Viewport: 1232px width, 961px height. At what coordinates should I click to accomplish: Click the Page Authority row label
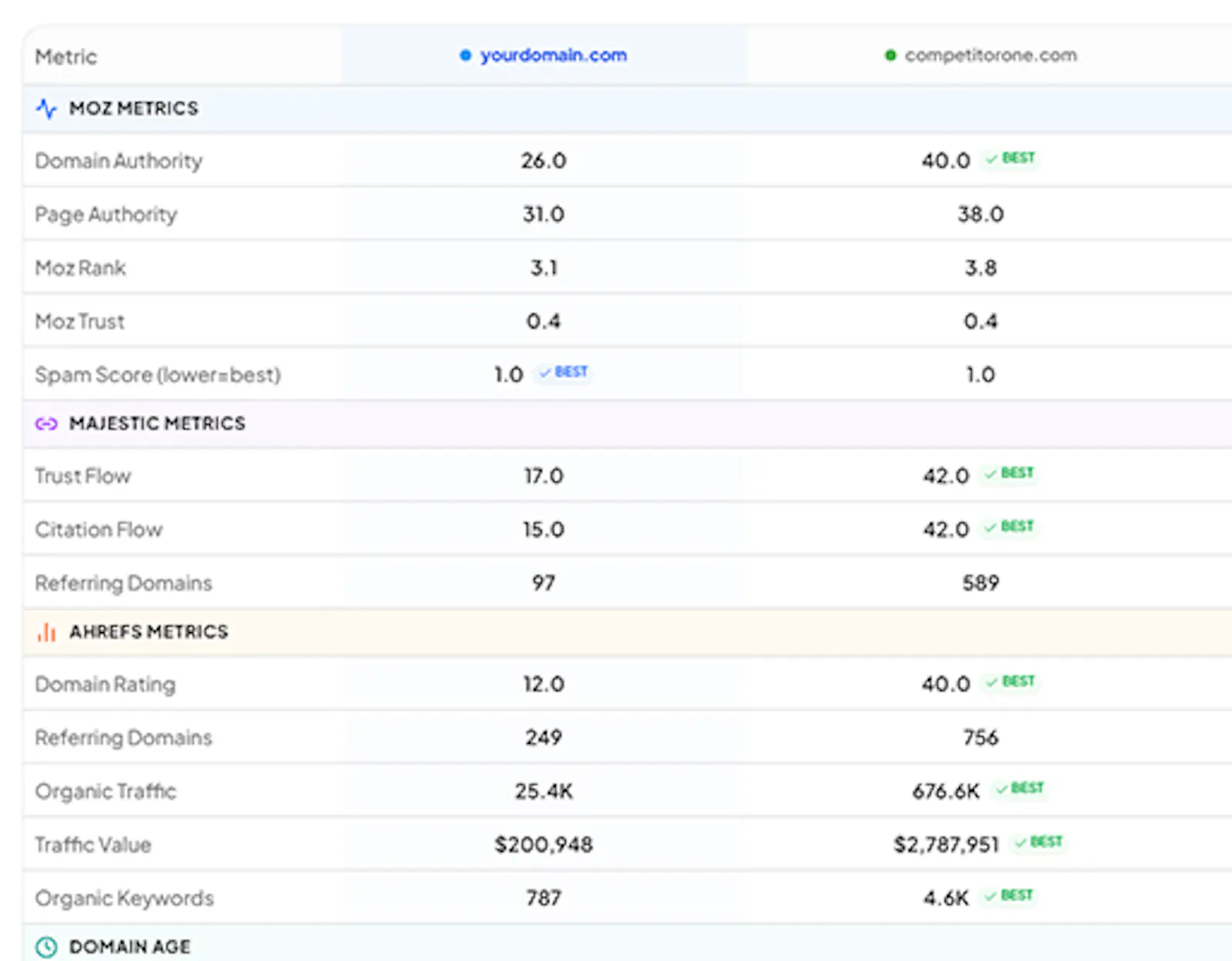point(106,215)
